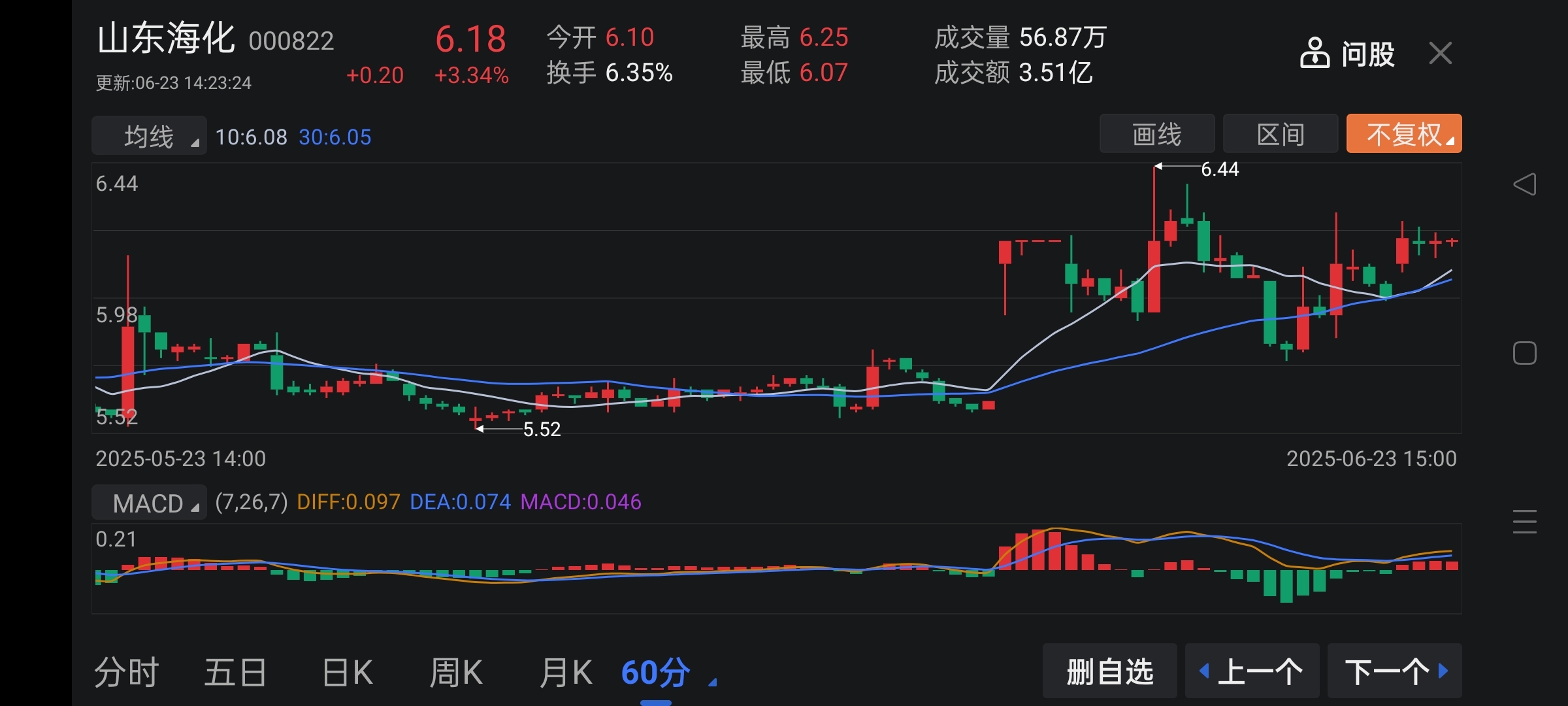Activate the 区间 range statistics button
Screen dimensions: 1568x706
[1281, 134]
